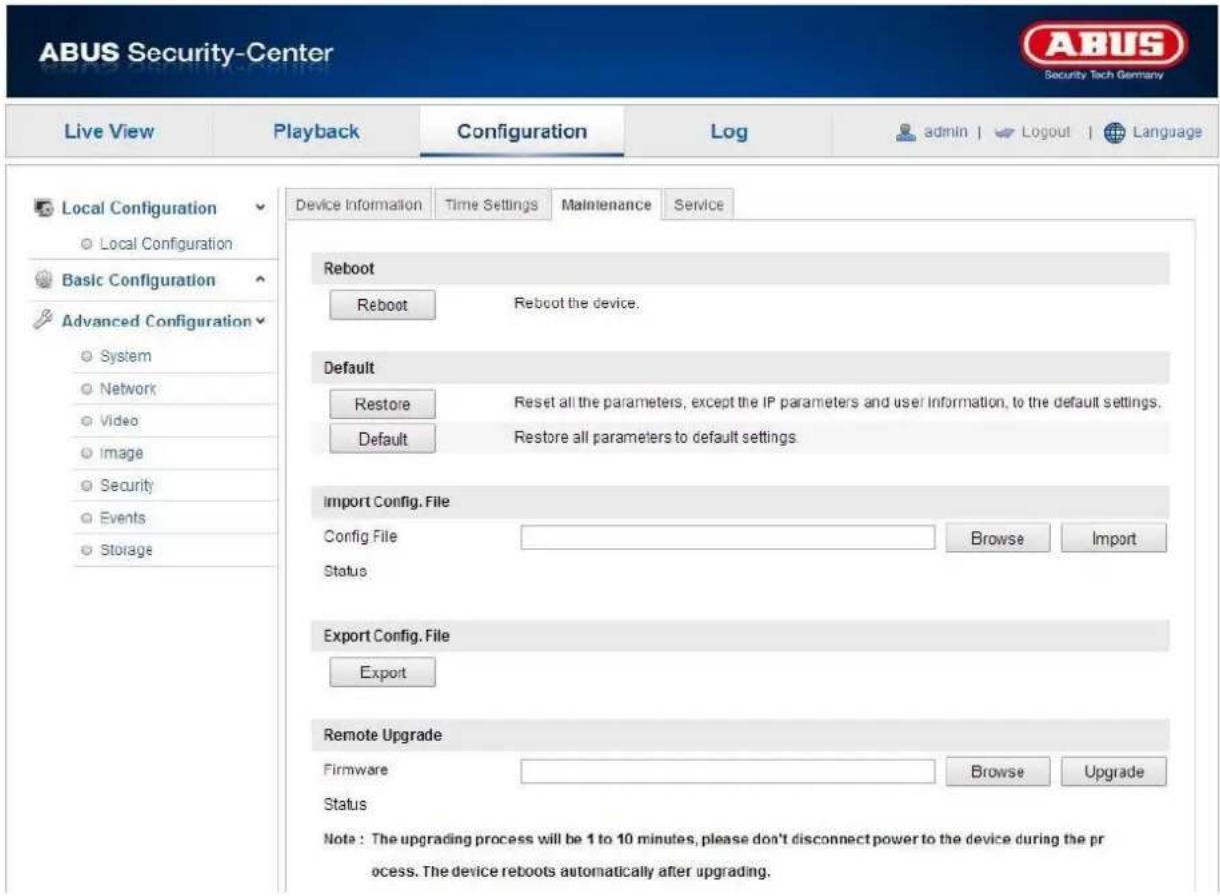Click the Basic Configuration heading
The image size is (1220, 896).
pos(138,280)
